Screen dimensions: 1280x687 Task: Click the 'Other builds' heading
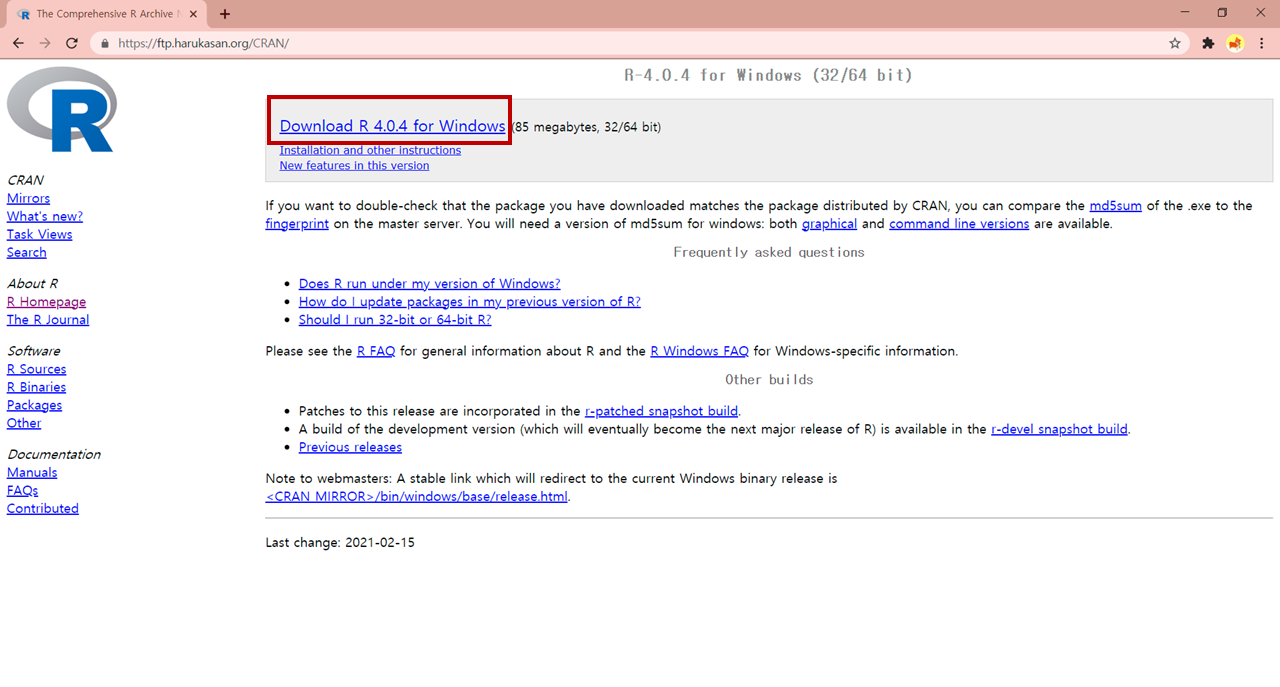click(x=769, y=380)
